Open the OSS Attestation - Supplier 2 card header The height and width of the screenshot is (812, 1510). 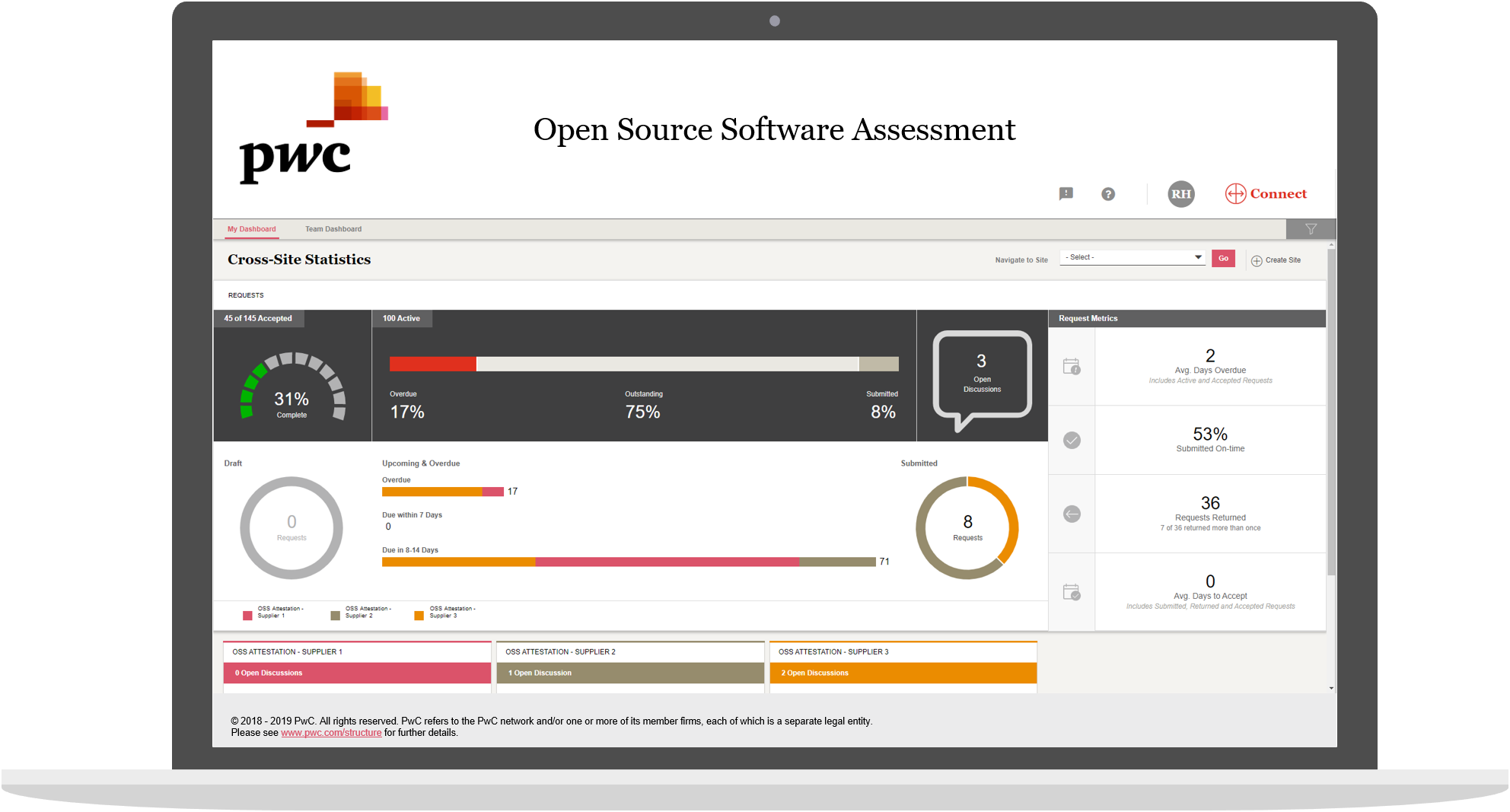pos(630,652)
